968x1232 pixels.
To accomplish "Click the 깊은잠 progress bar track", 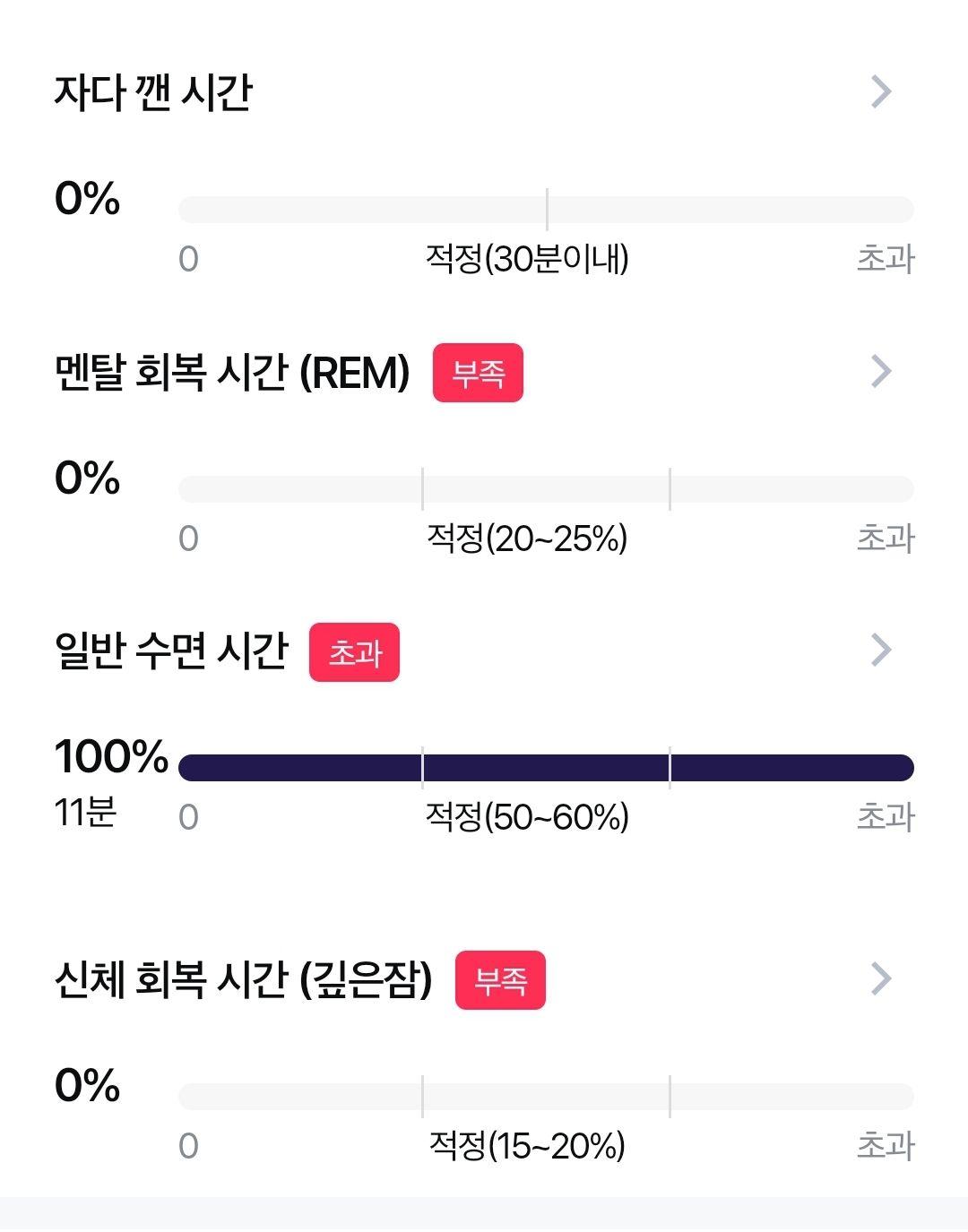I will [546, 1097].
